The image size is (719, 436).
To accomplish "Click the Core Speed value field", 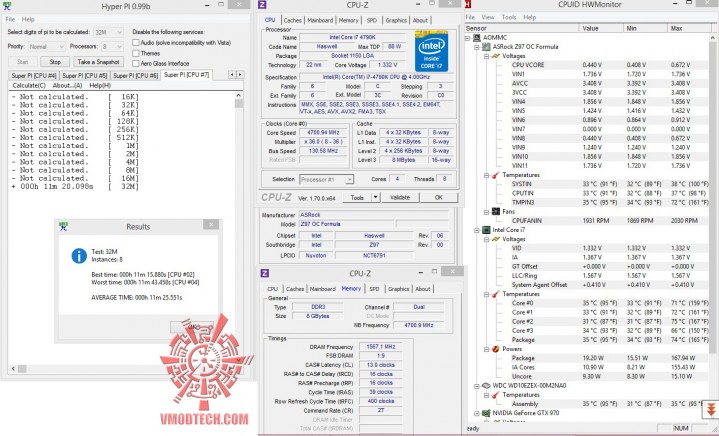I will coord(323,132).
